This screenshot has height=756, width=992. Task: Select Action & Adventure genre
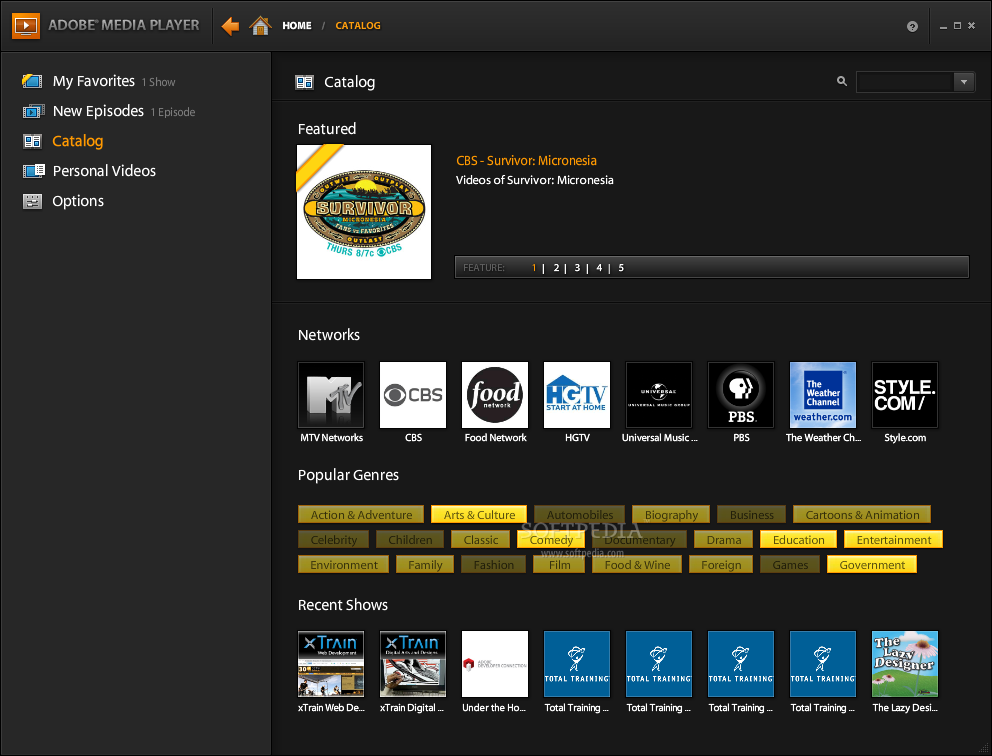click(x=361, y=515)
